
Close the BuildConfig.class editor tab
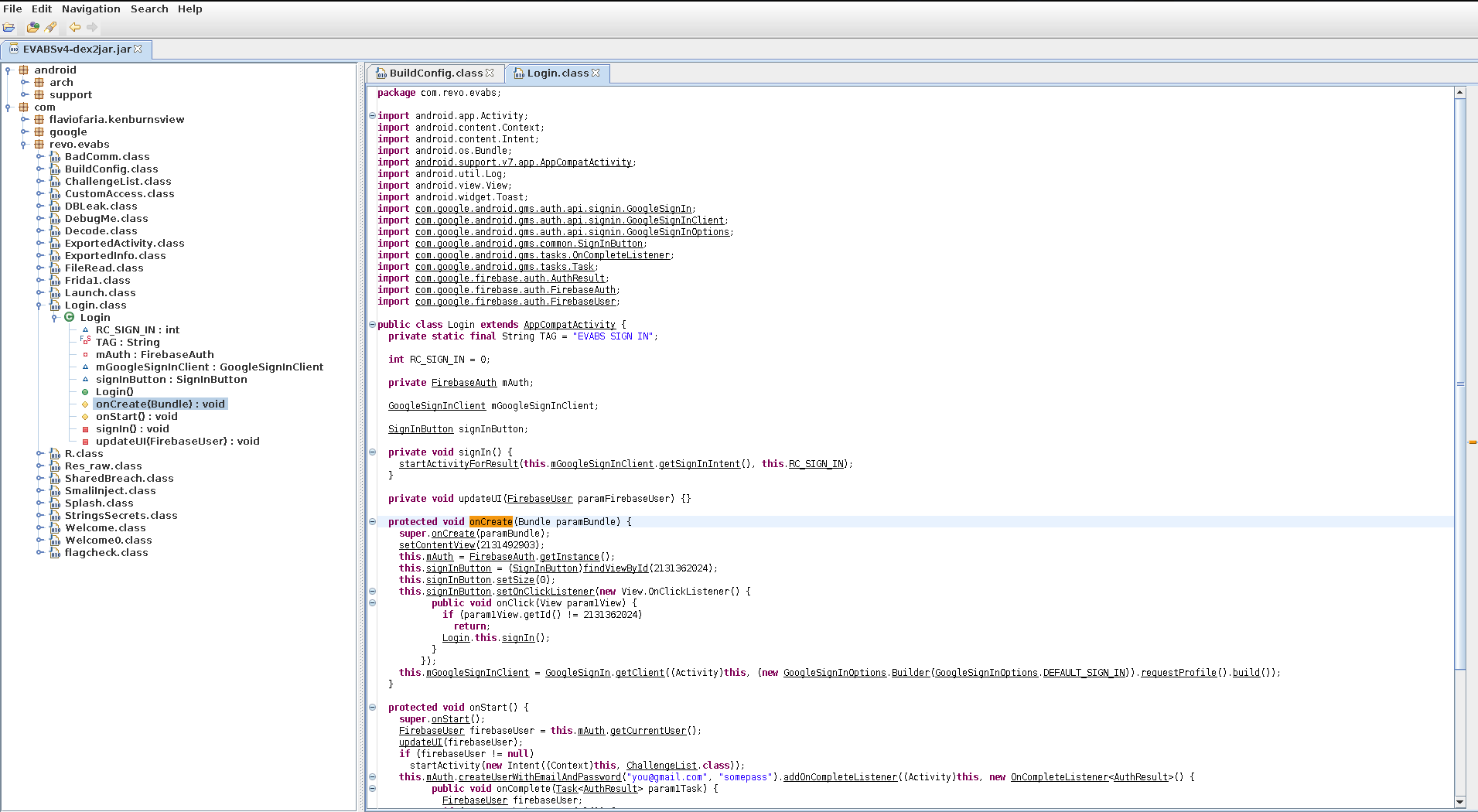tap(490, 73)
